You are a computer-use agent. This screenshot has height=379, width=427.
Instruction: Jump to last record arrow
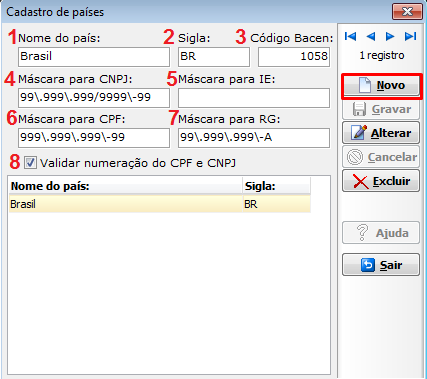410,36
